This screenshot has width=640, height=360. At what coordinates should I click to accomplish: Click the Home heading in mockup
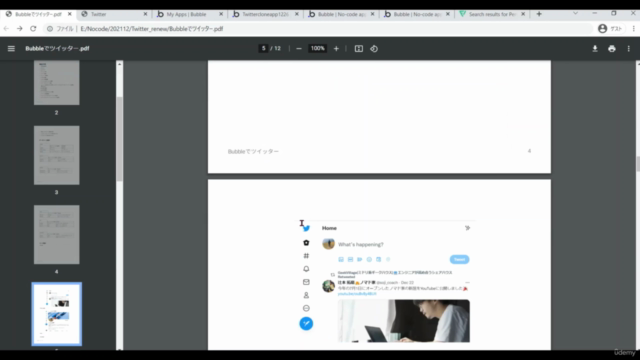(329, 228)
